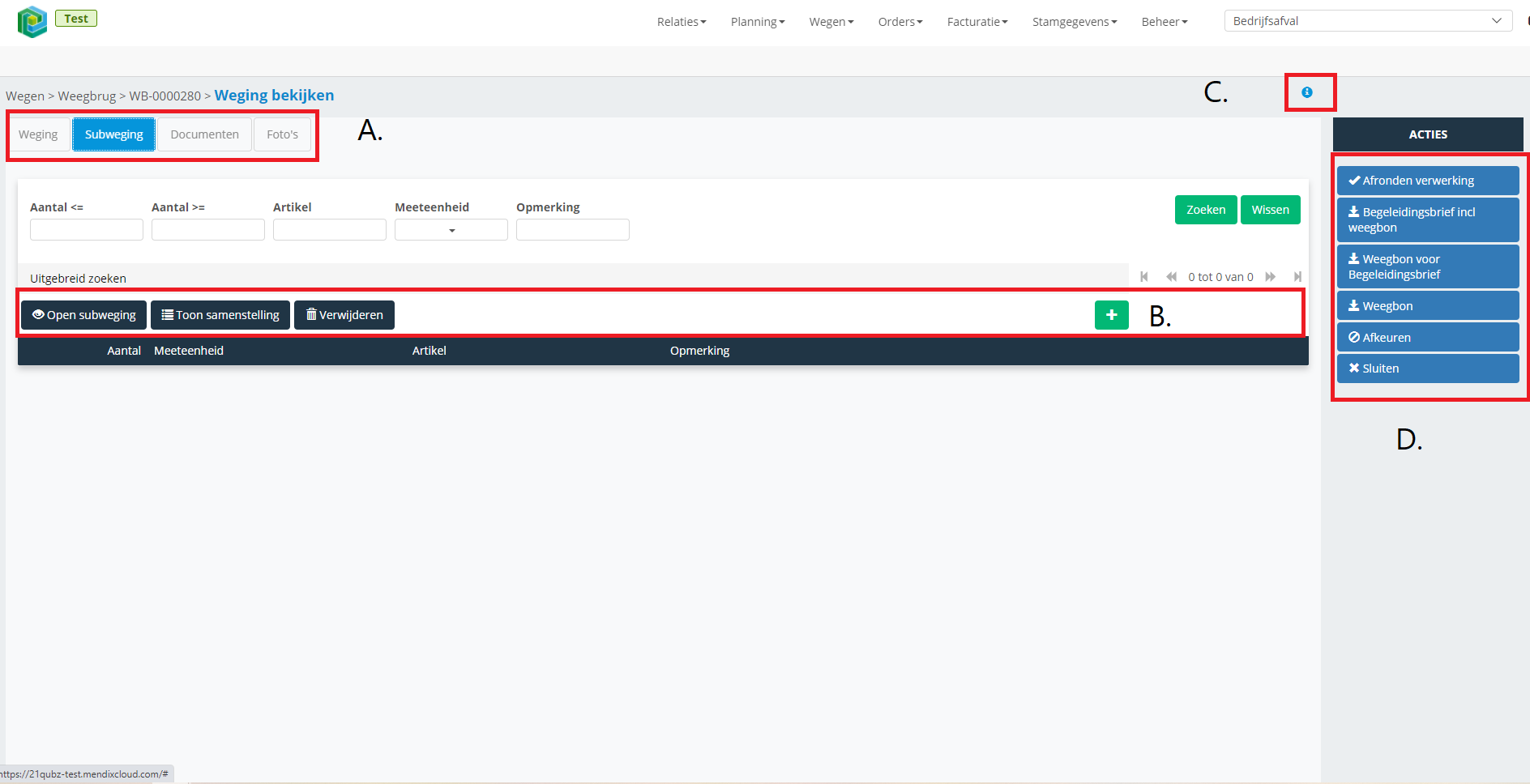Click the '0 tot 0 van 0' paging text
Image resolution: width=1530 pixels, height=784 pixels.
(1220, 277)
